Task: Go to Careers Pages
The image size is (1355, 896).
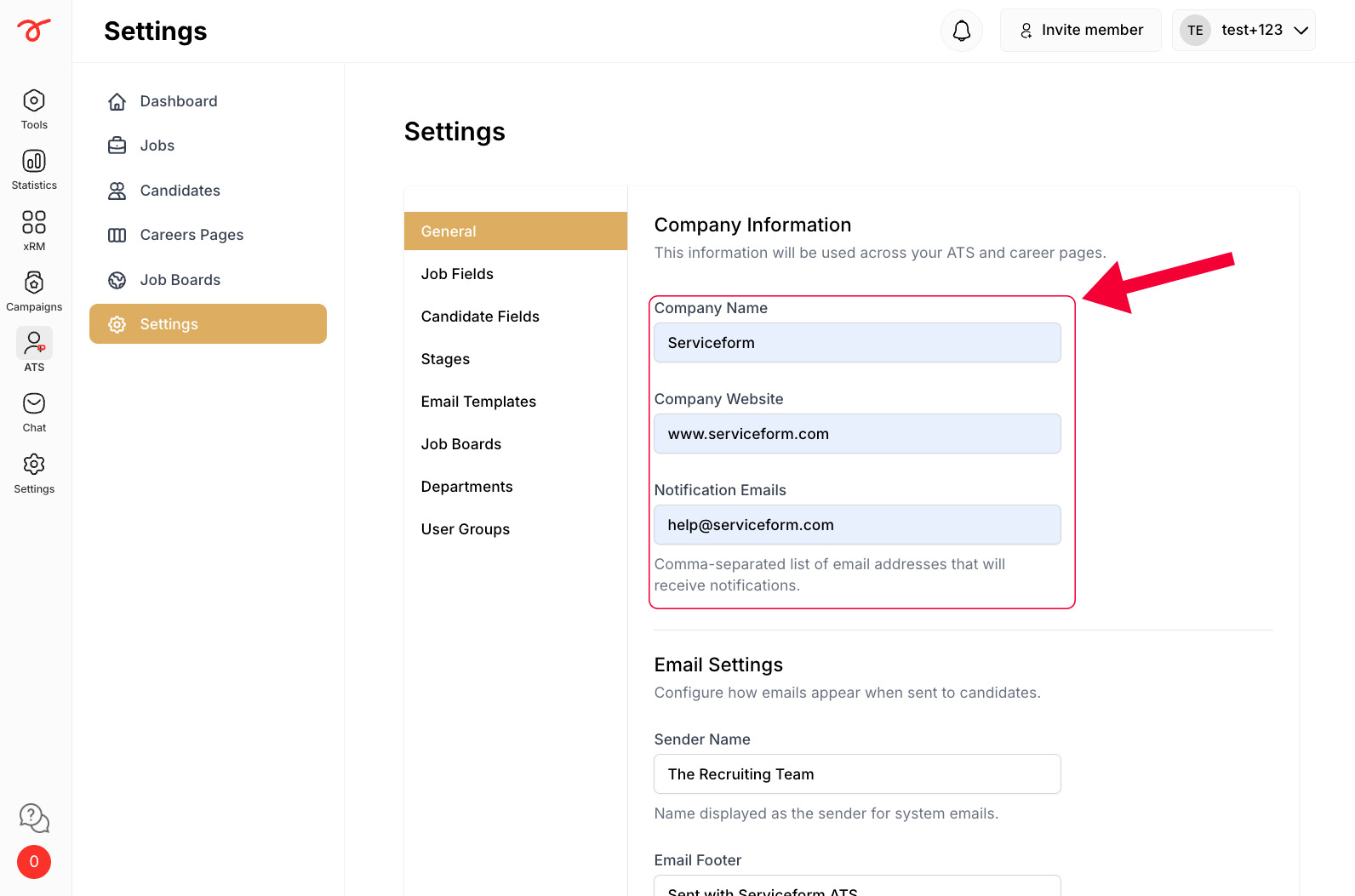Action: pos(208,235)
